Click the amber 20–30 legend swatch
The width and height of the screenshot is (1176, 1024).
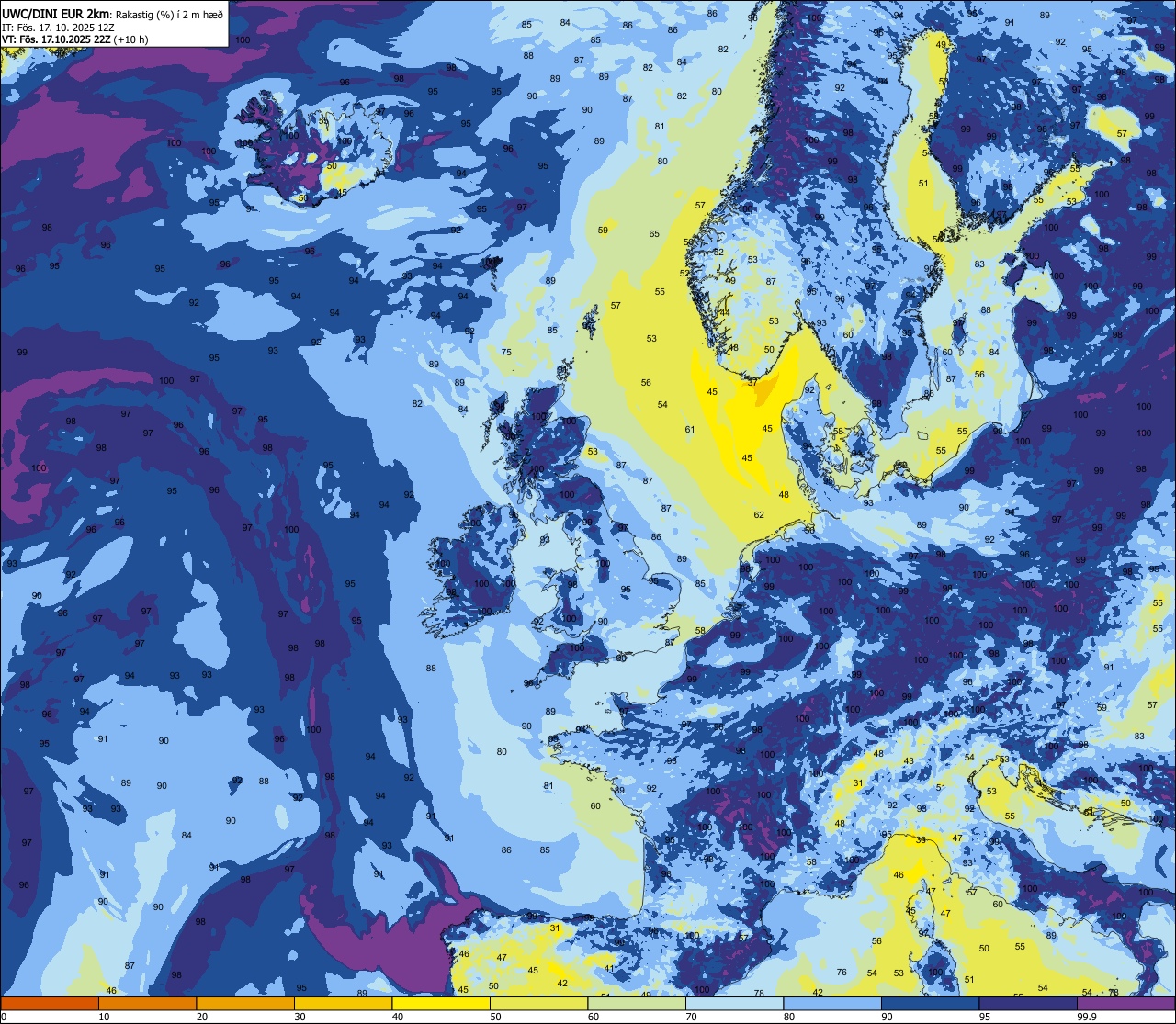pos(245,1004)
